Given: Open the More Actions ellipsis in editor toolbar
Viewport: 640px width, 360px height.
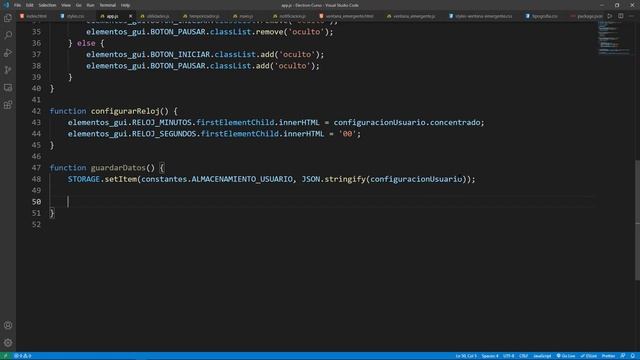Looking at the screenshot, I should tap(631, 16).
